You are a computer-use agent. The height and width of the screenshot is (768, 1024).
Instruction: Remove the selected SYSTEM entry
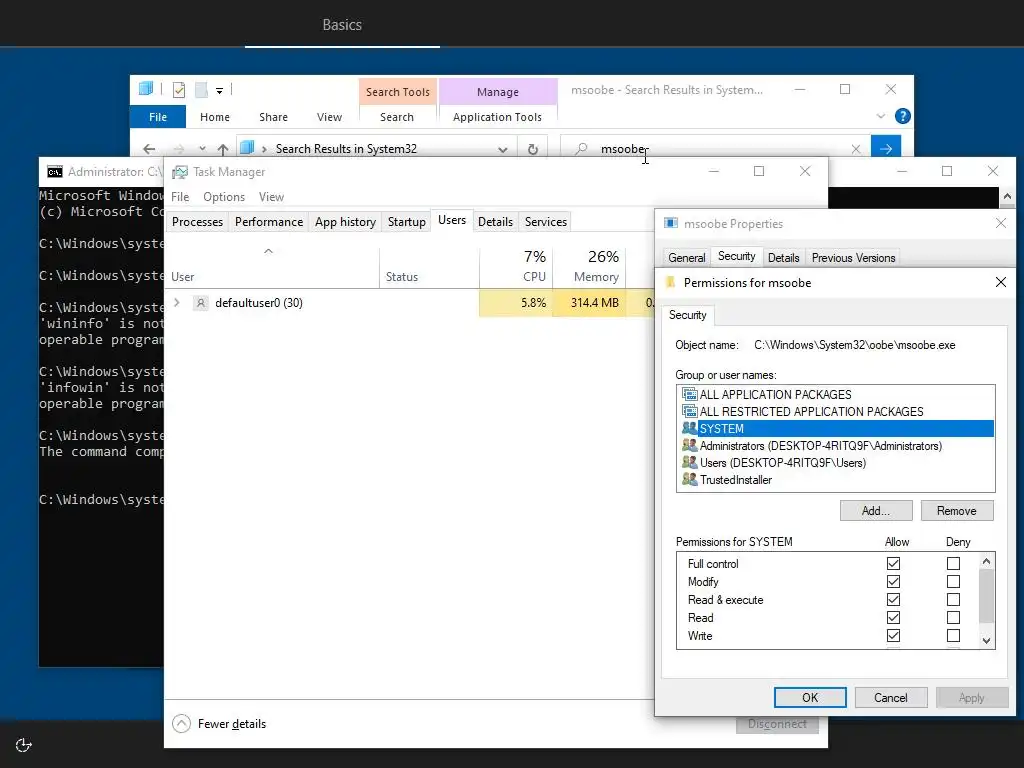click(957, 511)
